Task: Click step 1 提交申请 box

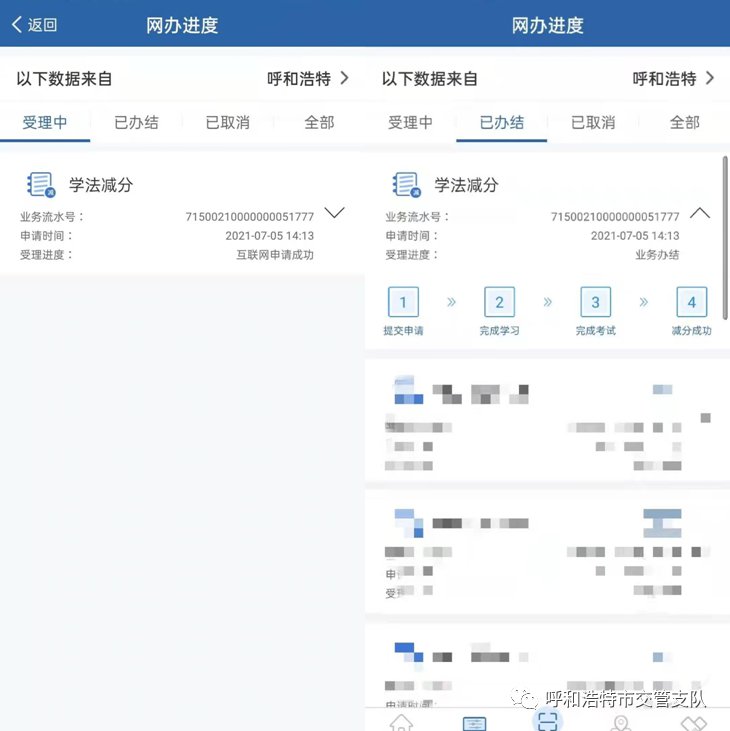Action: tap(403, 302)
